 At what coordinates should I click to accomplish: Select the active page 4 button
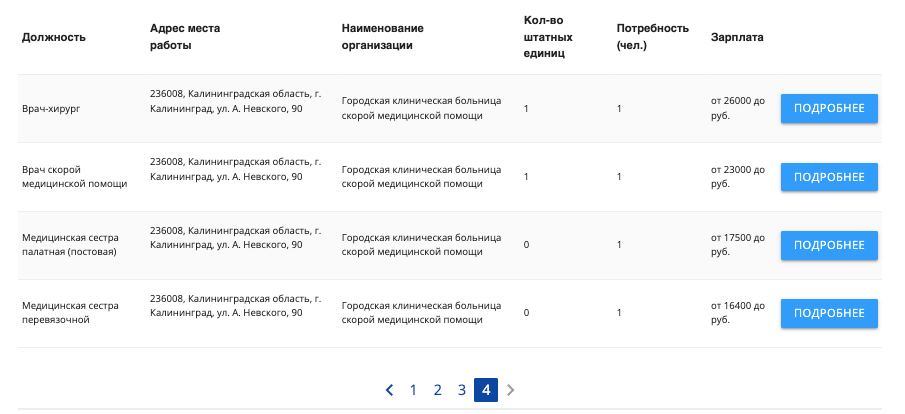click(486, 390)
